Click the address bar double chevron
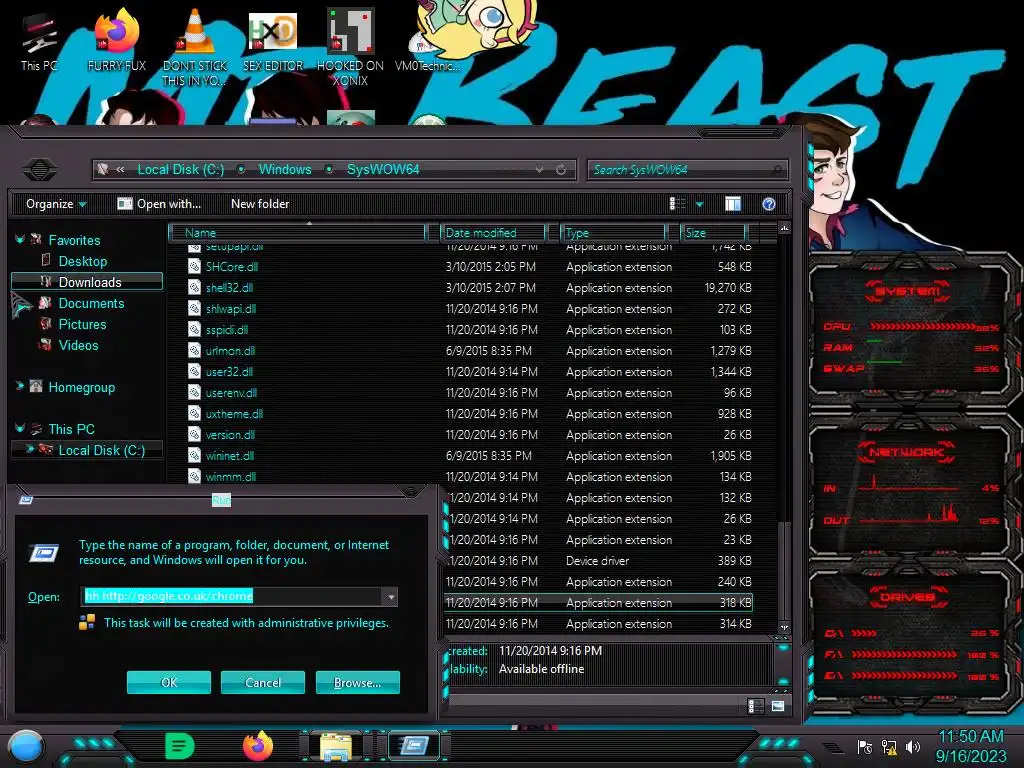The width and height of the screenshot is (1024, 768). tap(120, 170)
